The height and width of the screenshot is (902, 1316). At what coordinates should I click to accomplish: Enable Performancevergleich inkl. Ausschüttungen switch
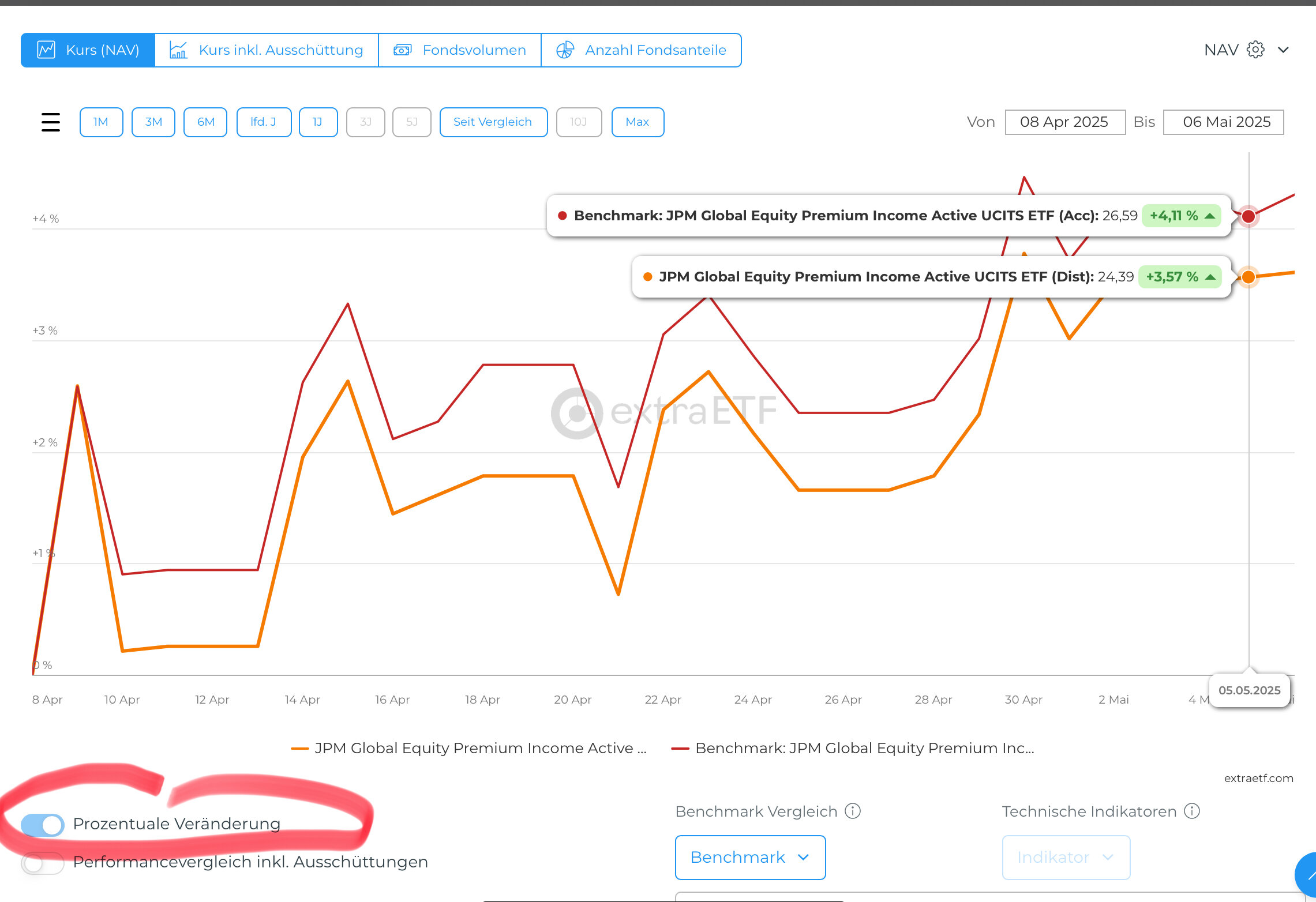pyautogui.click(x=42, y=863)
